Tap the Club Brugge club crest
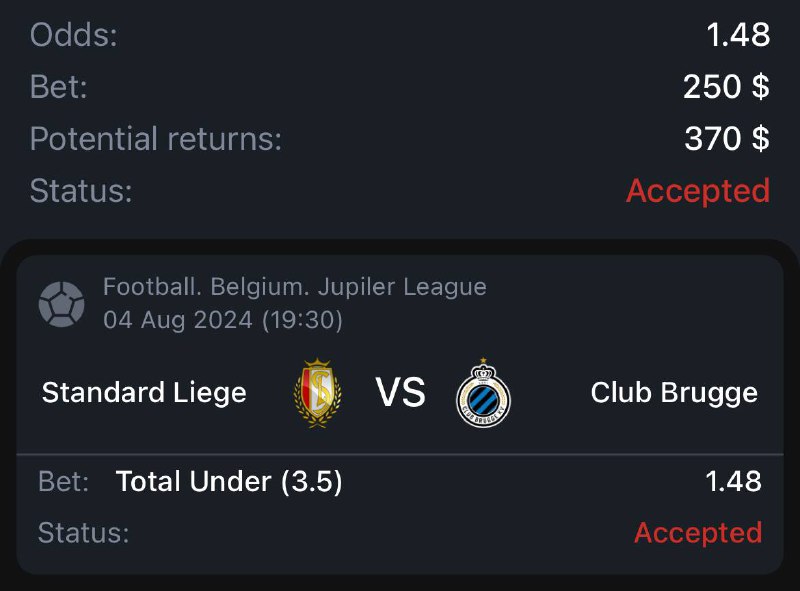Viewport: 800px width, 591px height. click(x=483, y=393)
